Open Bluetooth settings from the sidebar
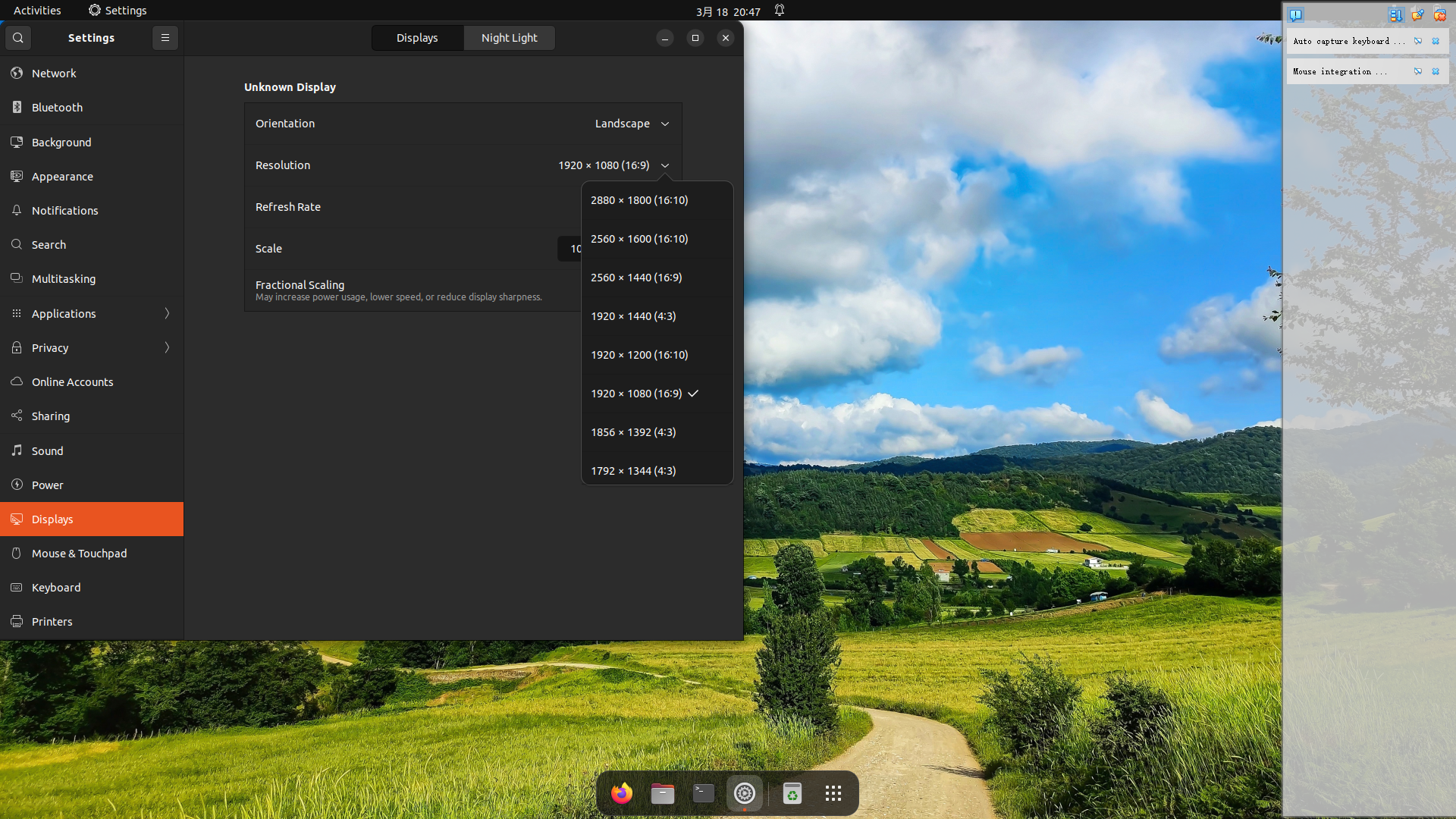Viewport: 1456px width, 819px height. click(x=57, y=108)
